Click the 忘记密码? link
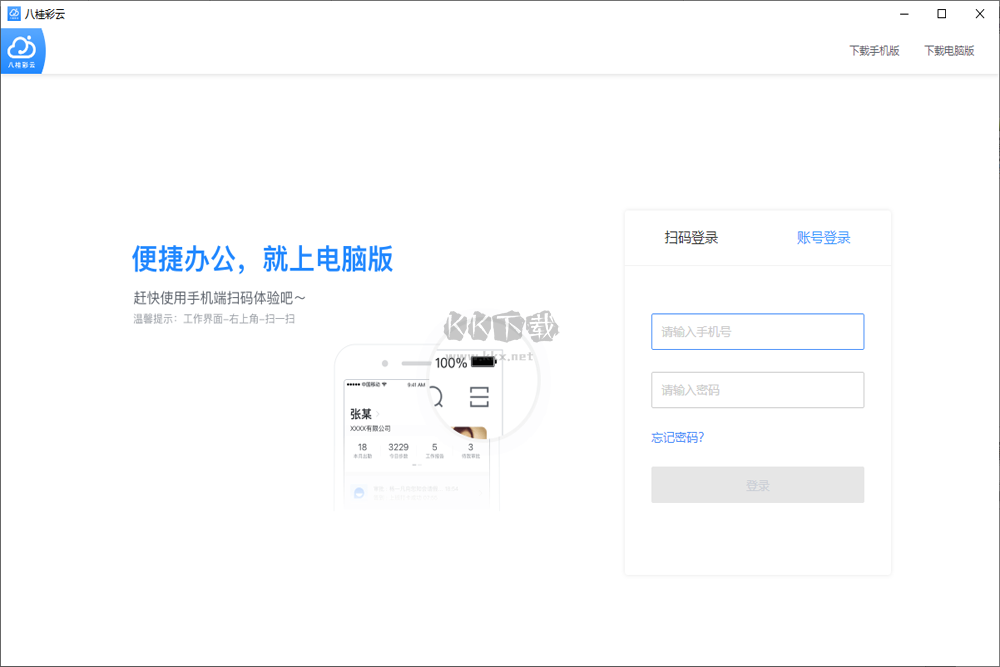The height and width of the screenshot is (667, 1000). [x=677, y=437]
